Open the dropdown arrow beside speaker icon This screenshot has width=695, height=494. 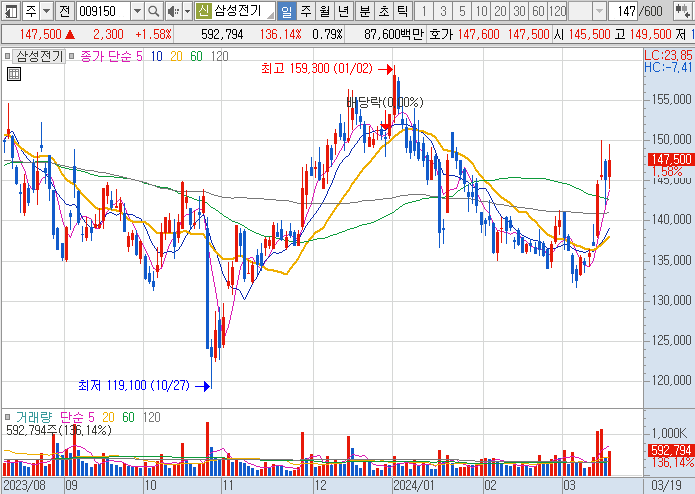pos(187,11)
